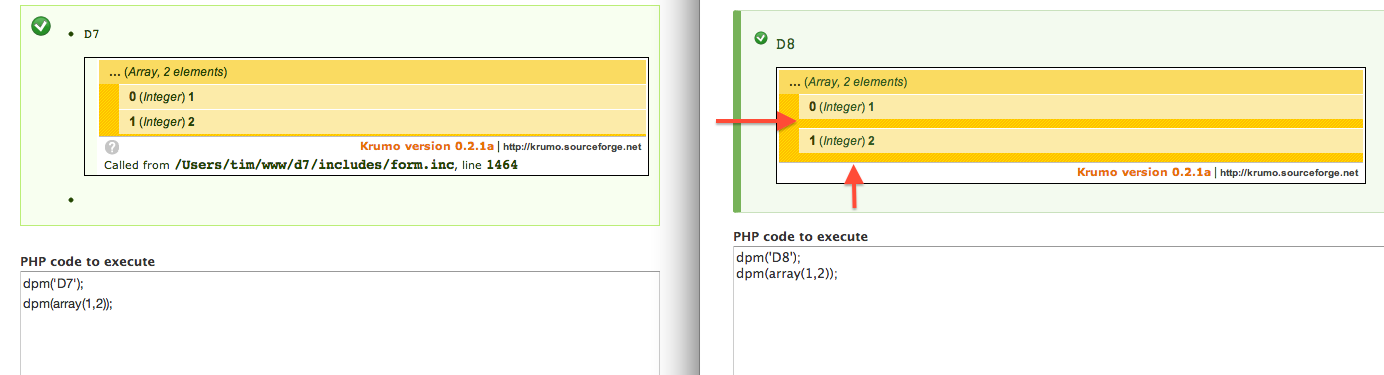This screenshot has height=375, width=1384.
Task: Click the D7 PHP code textarea containing dpm('D7')
Action: pos(340,323)
